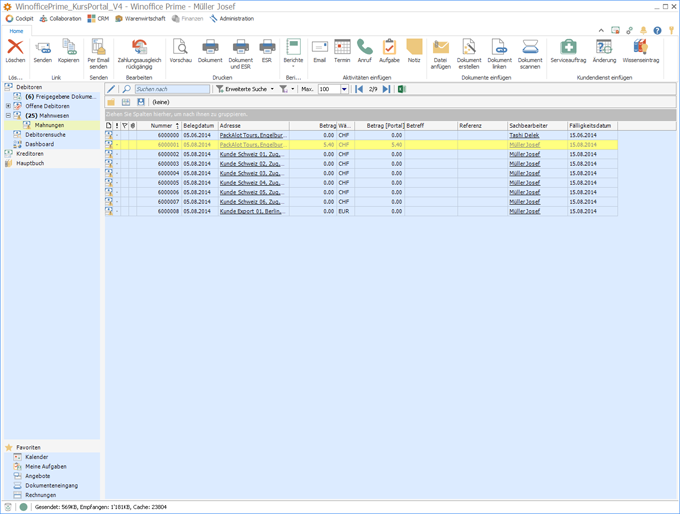Click into the Suchen nach field
The image size is (680, 514).
click(172, 89)
